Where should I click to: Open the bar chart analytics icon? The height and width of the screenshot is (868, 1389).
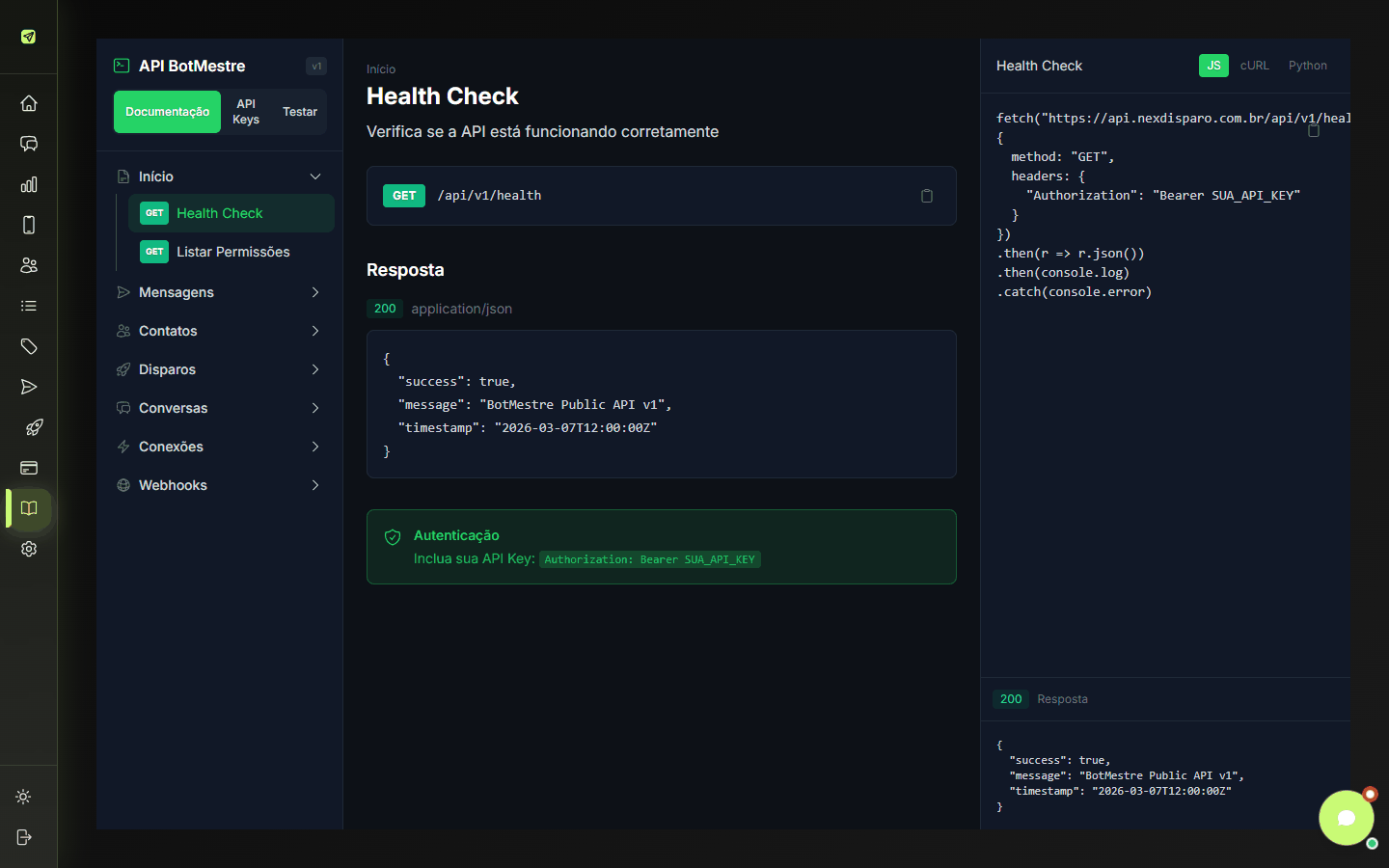[29, 184]
